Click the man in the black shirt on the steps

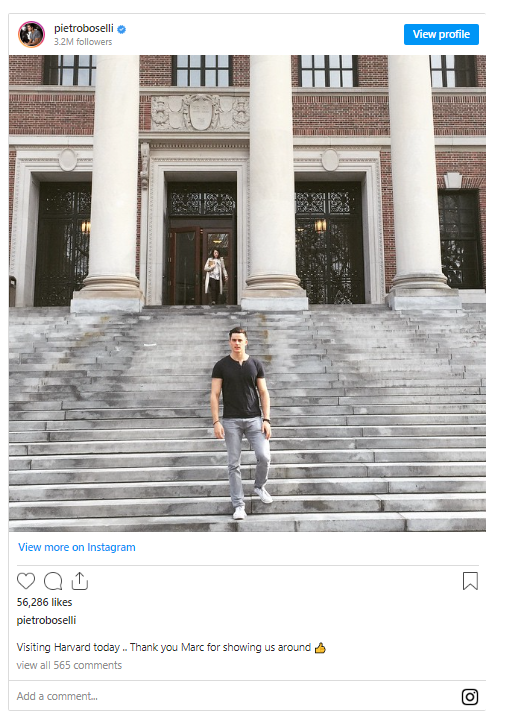click(x=241, y=423)
